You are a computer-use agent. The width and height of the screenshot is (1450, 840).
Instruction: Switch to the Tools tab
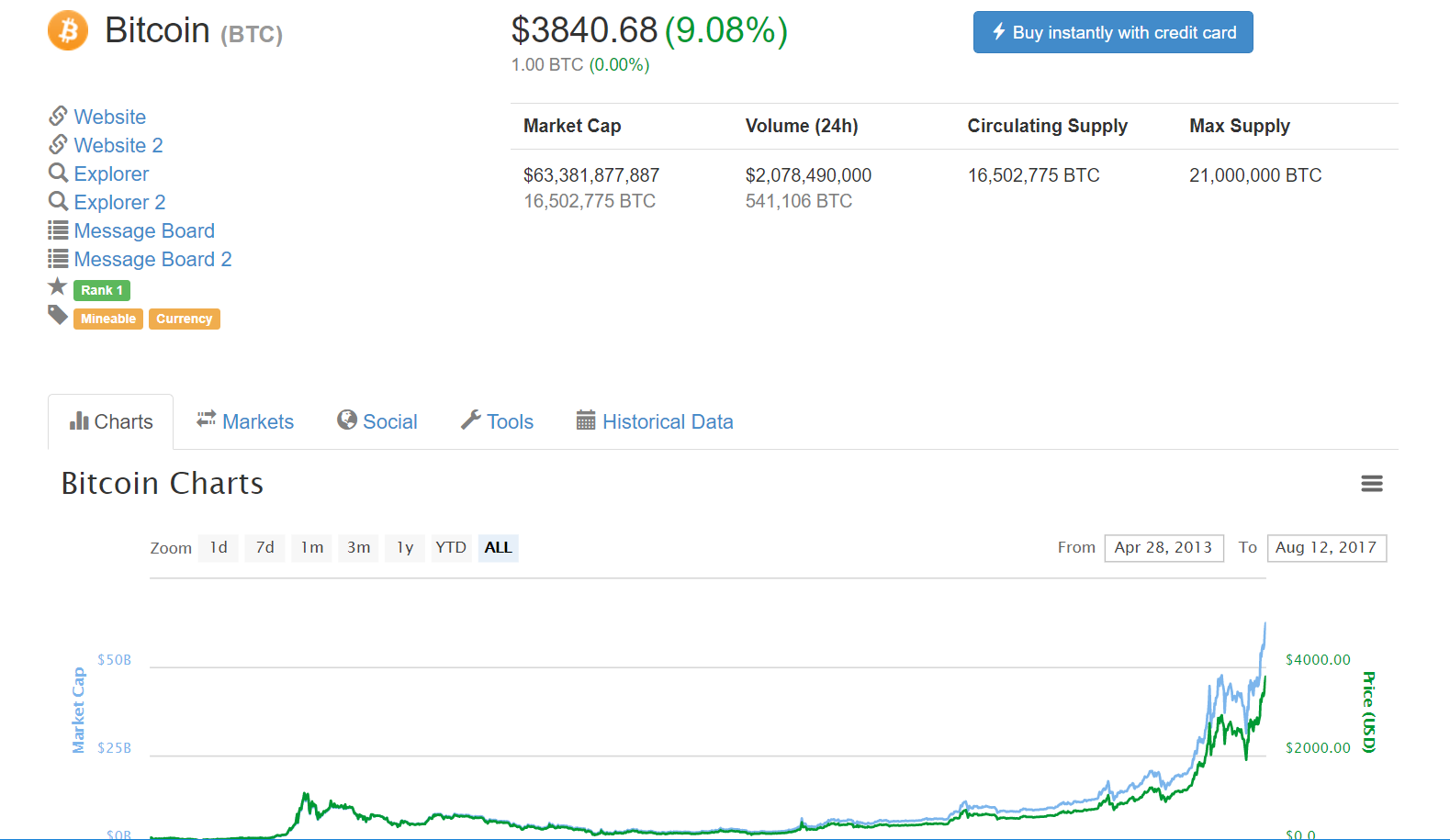(497, 421)
